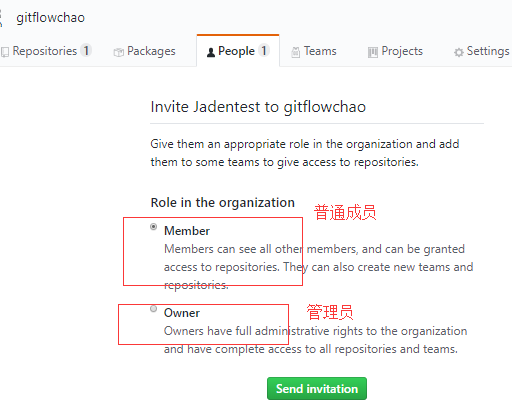Click the People person icon

(211, 52)
